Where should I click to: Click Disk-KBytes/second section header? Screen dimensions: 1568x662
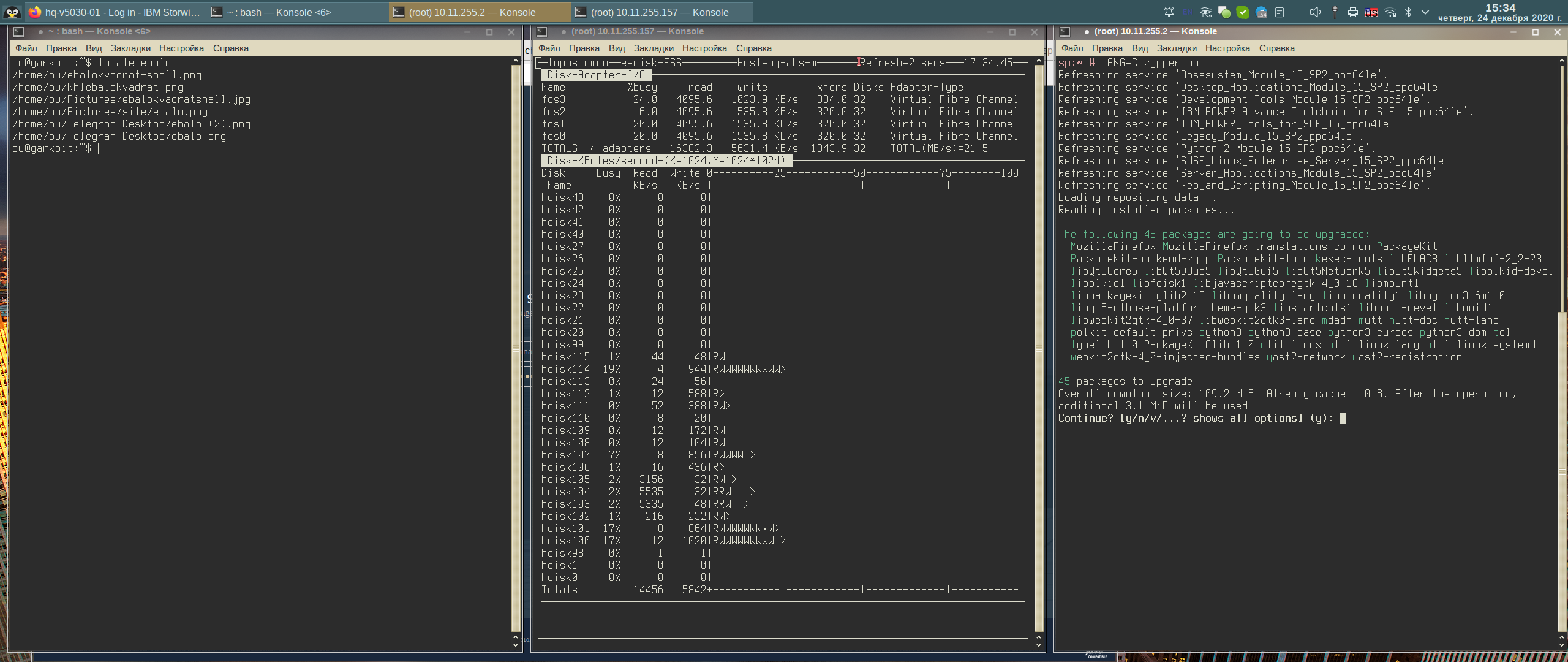(666, 161)
